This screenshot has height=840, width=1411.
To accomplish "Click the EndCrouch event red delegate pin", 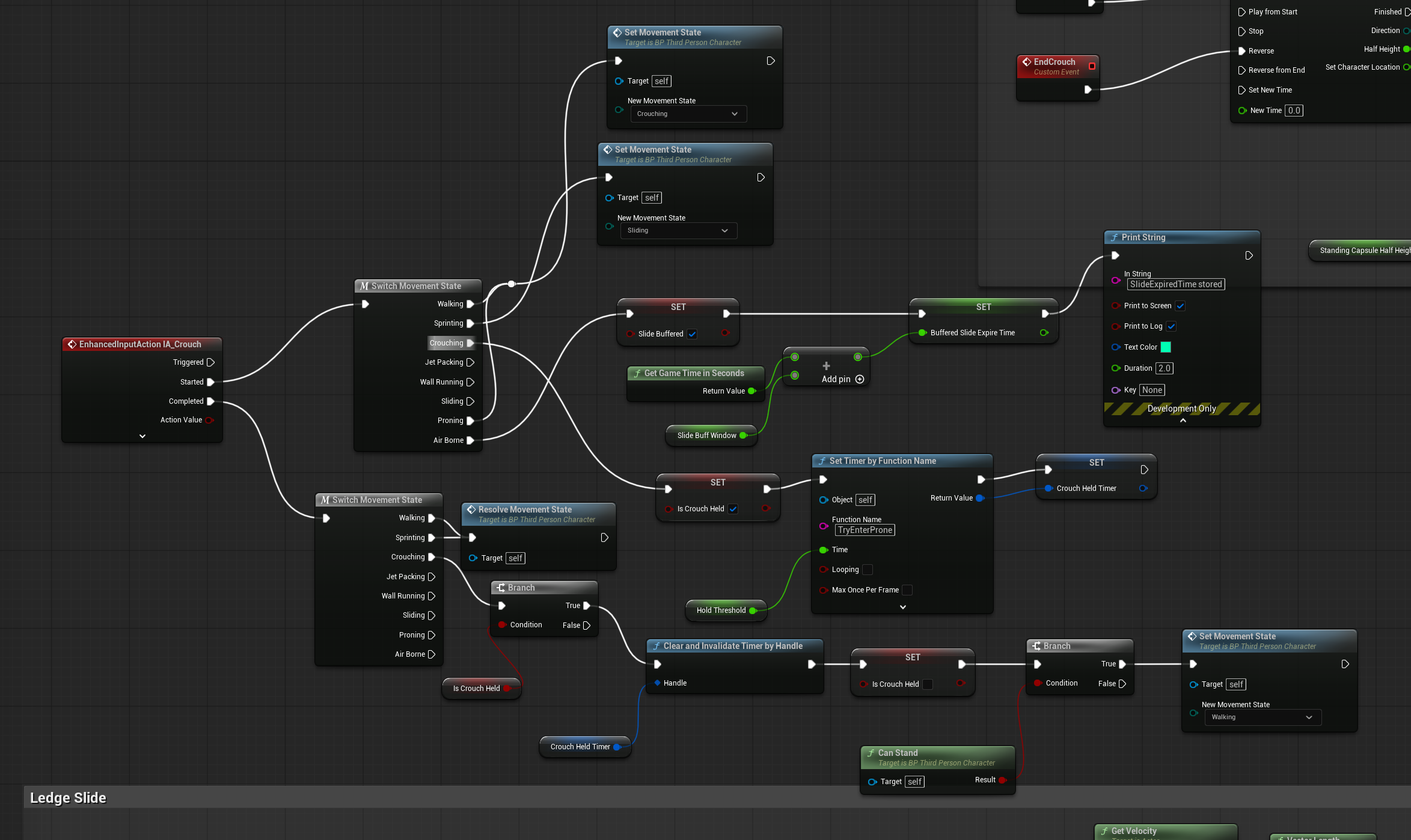I will coord(1092,66).
